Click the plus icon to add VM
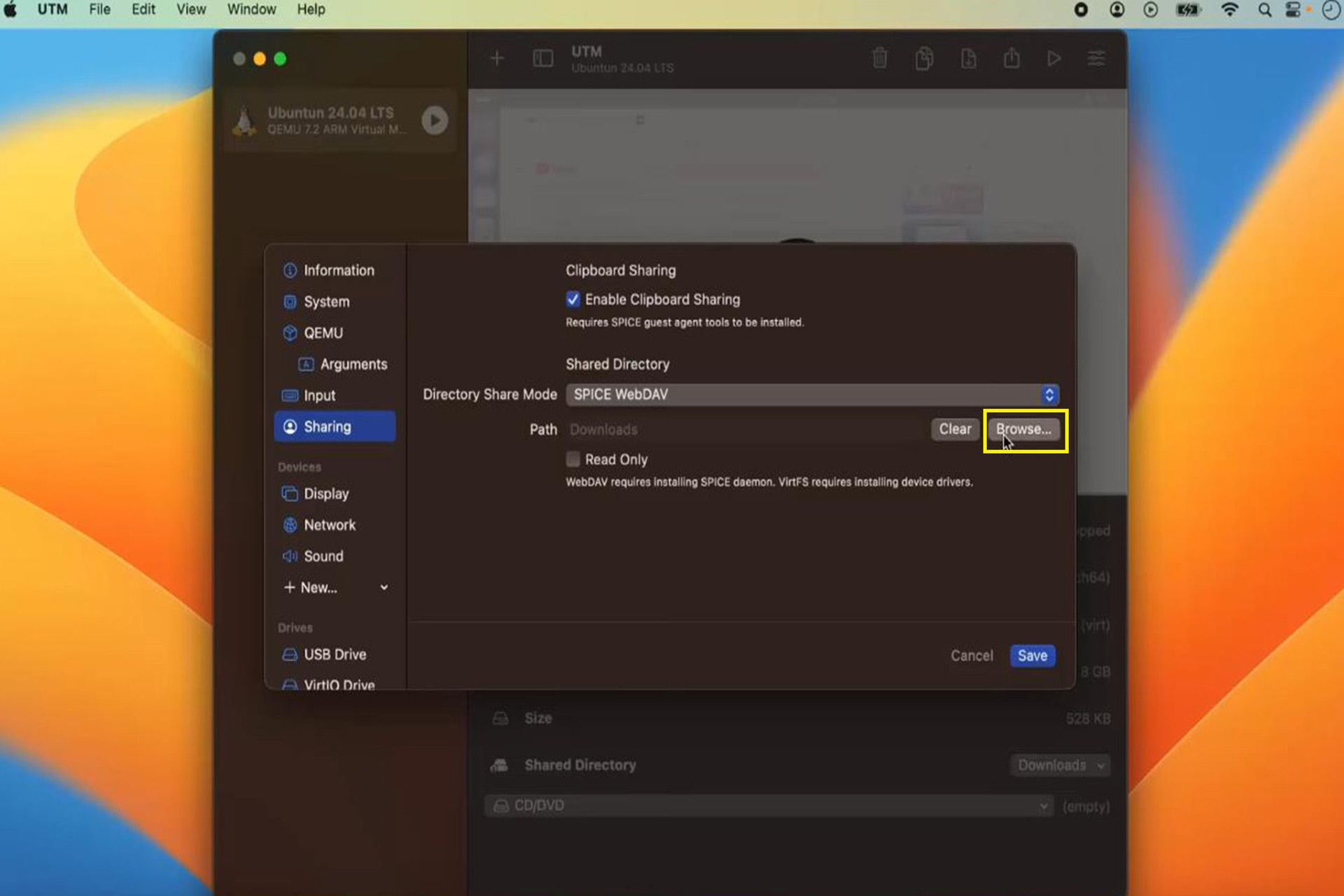Viewport: 1344px width, 896px height. (x=497, y=59)
